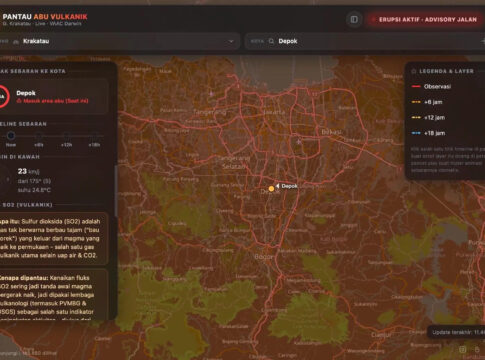Click the square map control icon at bottom right

pos(463,349)
